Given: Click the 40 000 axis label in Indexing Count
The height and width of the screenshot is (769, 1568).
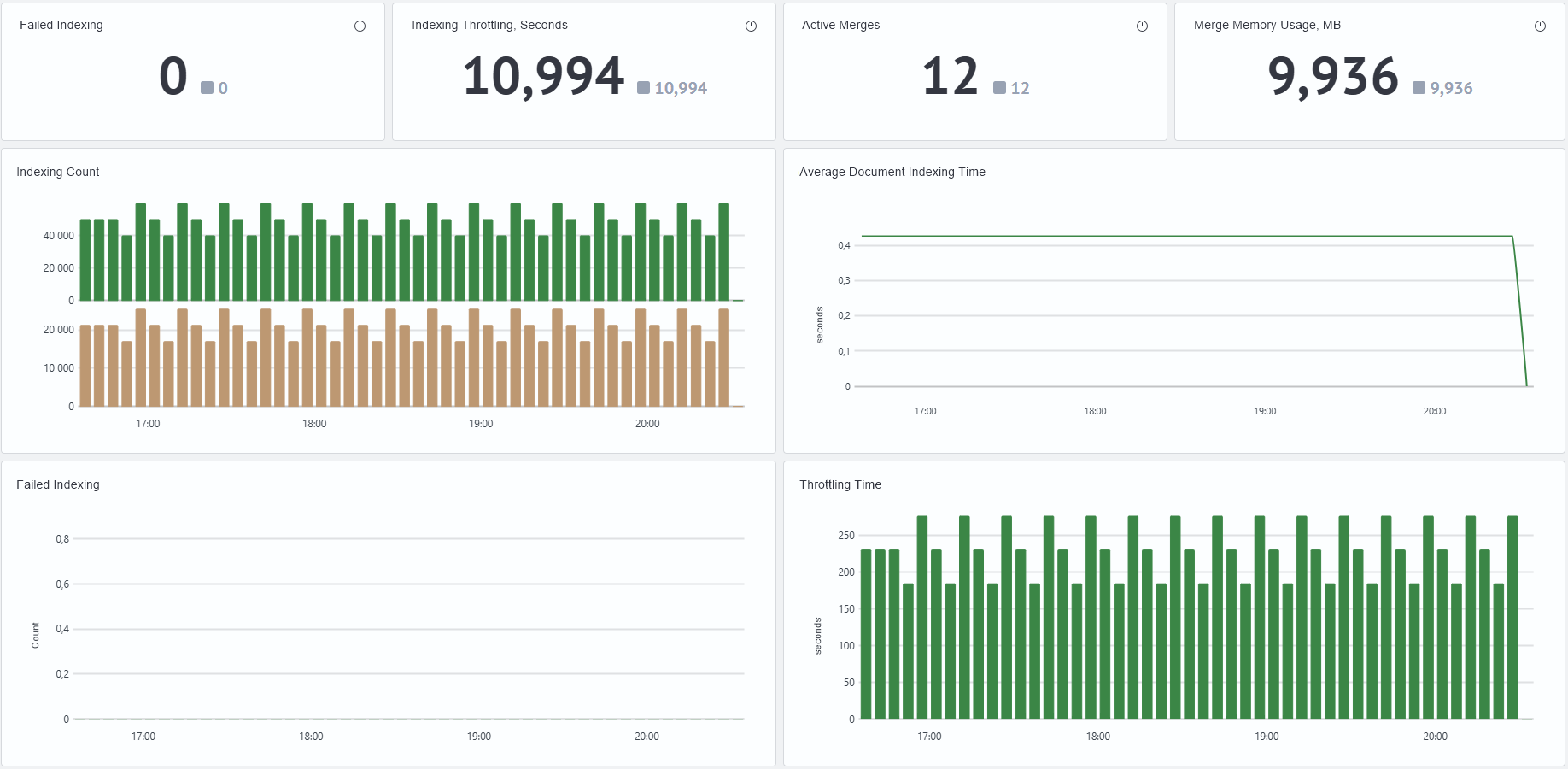Looking at the screenshot, I should click(59, 236).
